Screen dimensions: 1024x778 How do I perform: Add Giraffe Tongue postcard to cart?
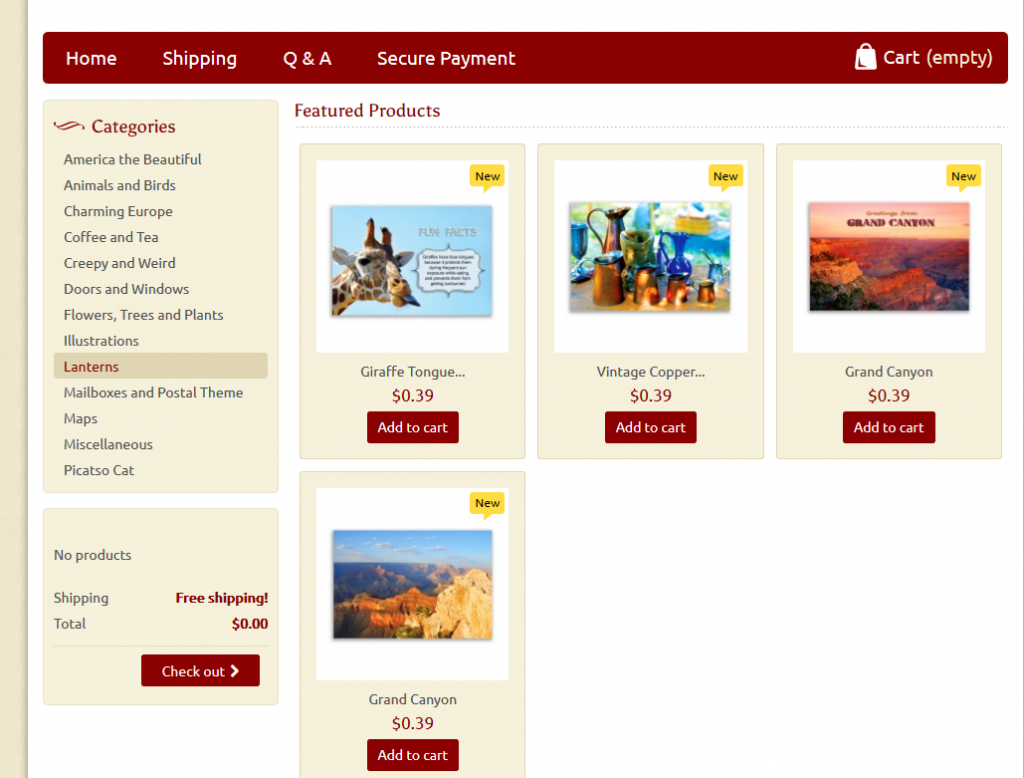point(413,427)
